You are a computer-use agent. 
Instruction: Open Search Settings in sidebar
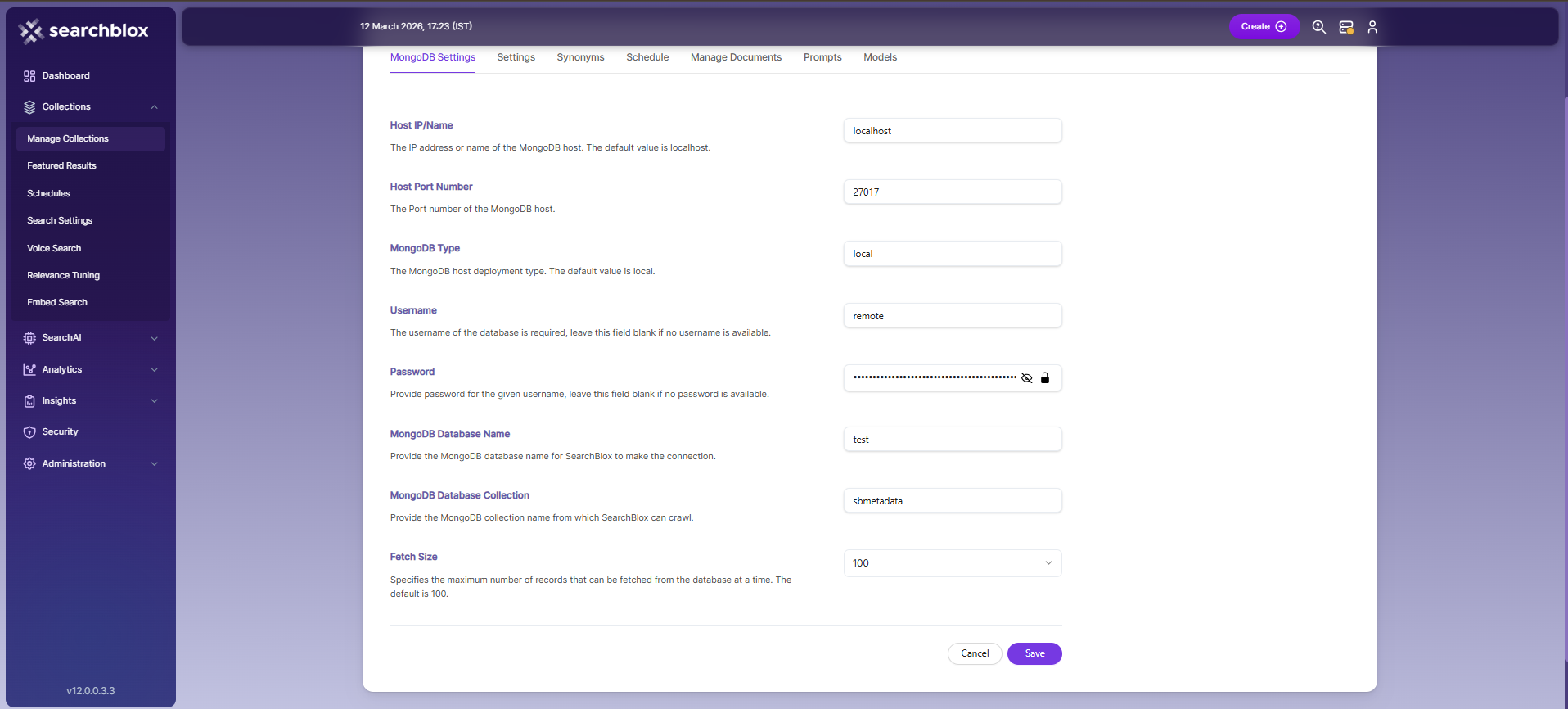(60, 221)
